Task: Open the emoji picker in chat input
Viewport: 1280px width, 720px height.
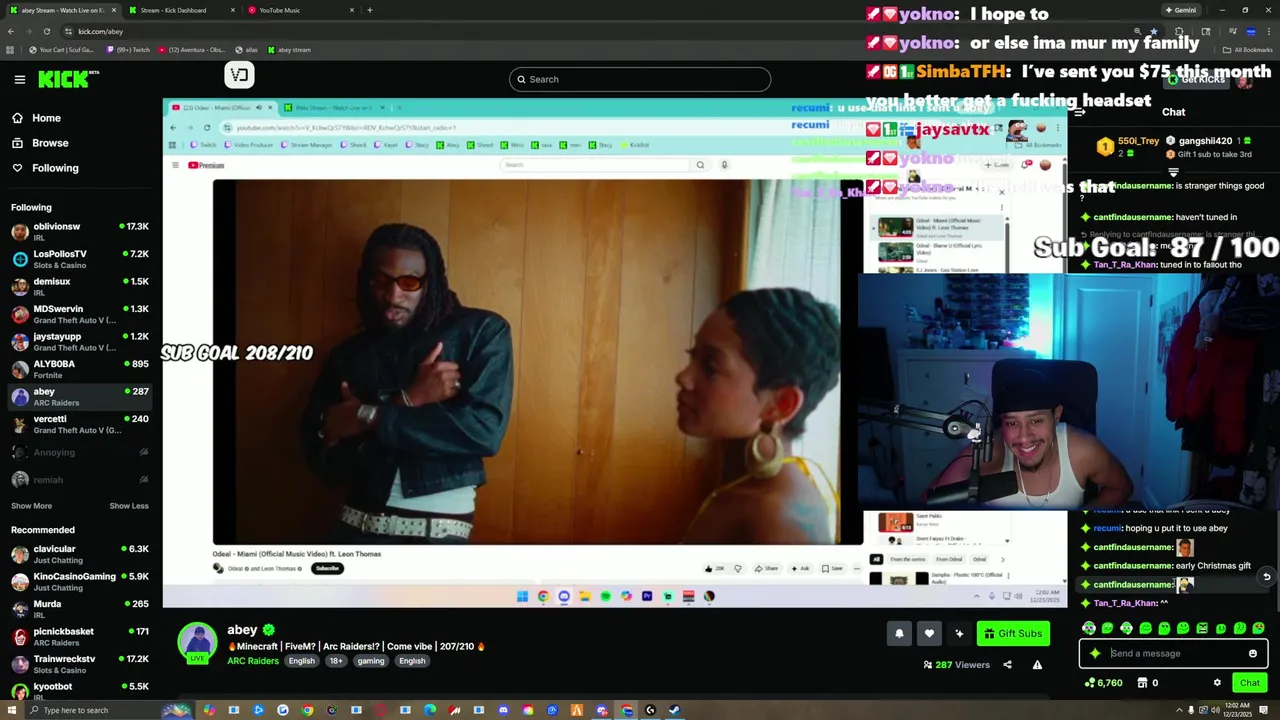Action: (1252, 653)
